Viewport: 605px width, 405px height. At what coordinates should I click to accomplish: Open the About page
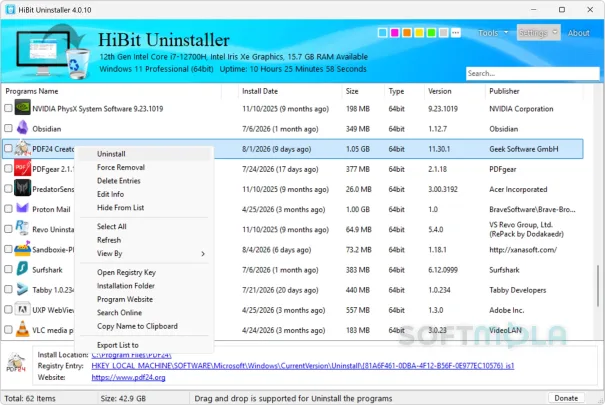tap(578, 33)
